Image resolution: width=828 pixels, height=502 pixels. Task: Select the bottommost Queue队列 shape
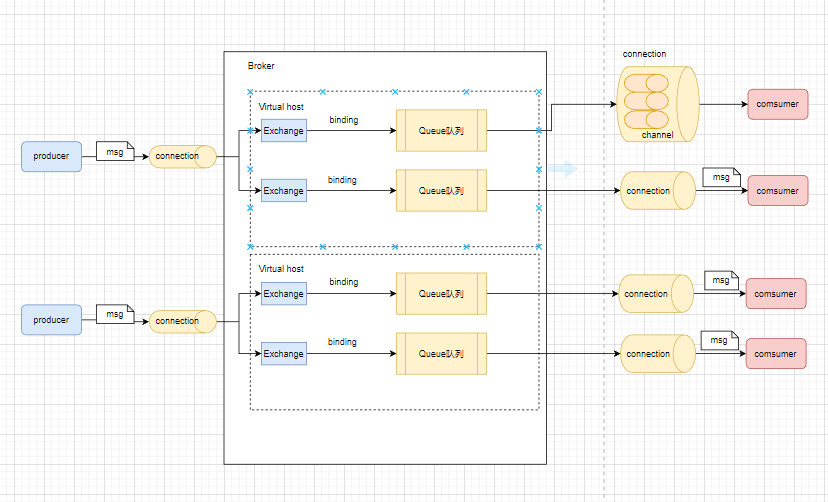[x=441, y=354]
